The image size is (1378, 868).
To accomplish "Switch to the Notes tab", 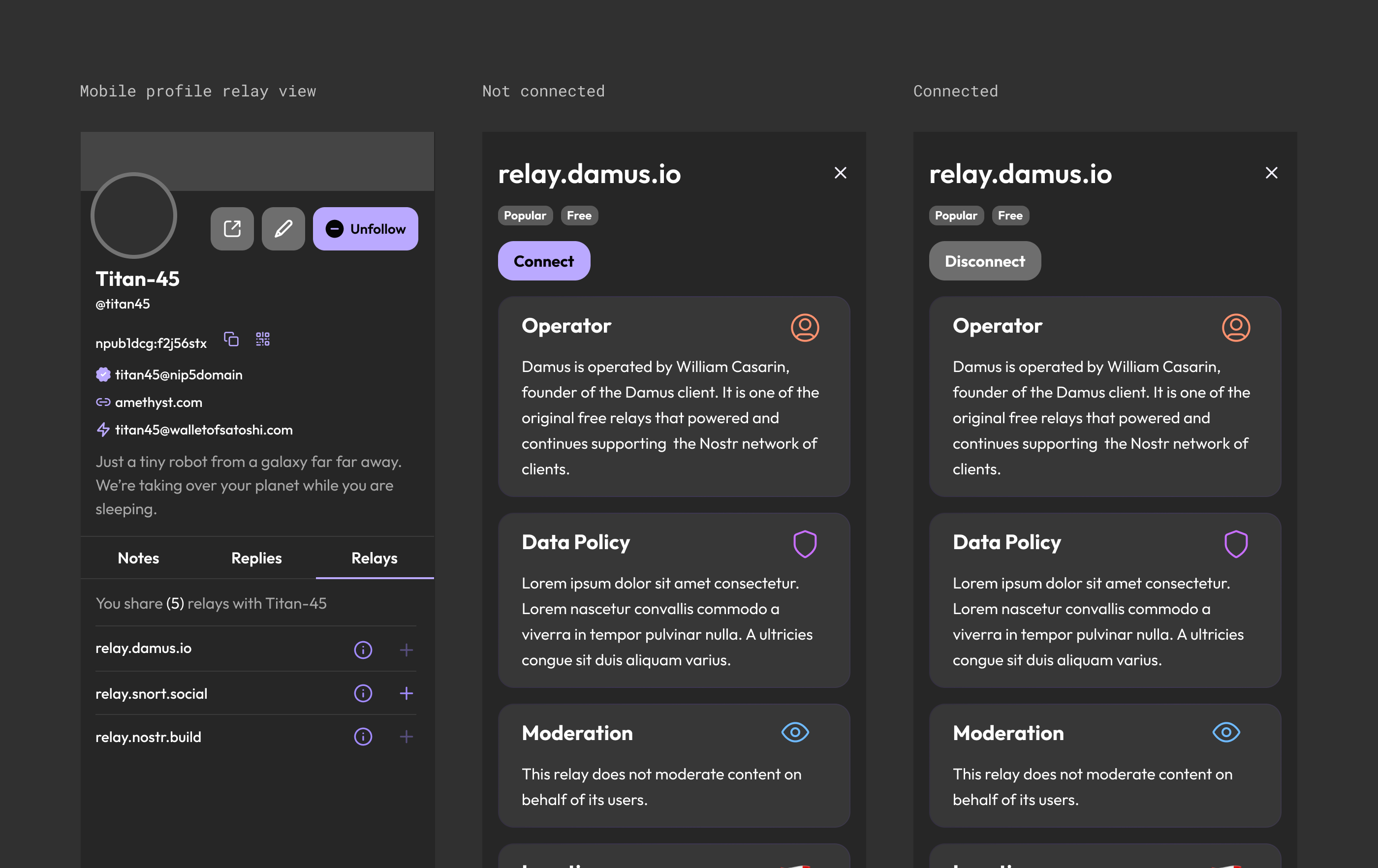I will [138, 558].
